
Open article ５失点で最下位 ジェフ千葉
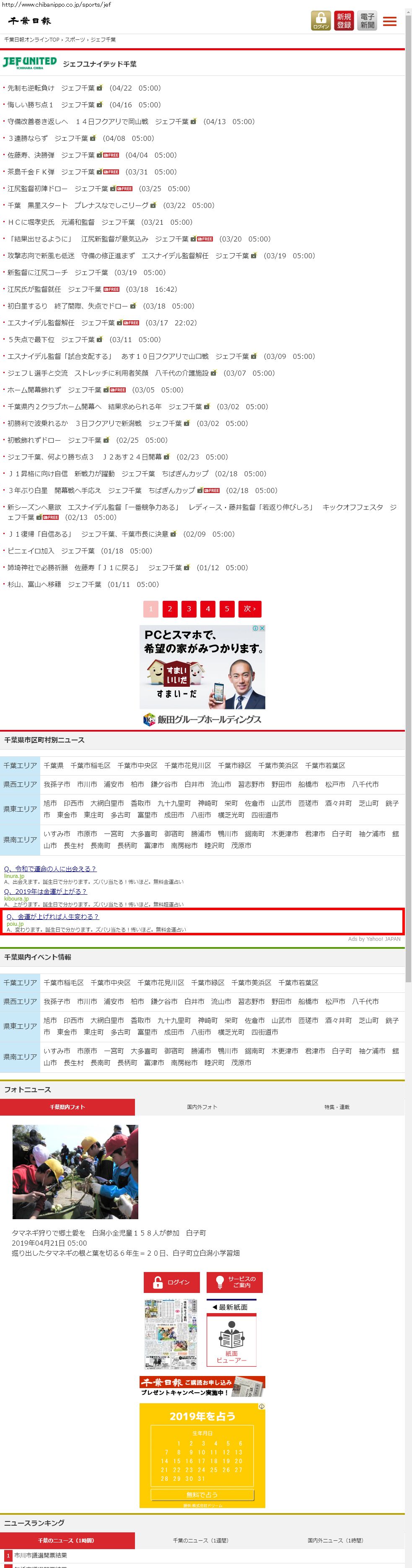pyautogui.click(x=51, y=340)
